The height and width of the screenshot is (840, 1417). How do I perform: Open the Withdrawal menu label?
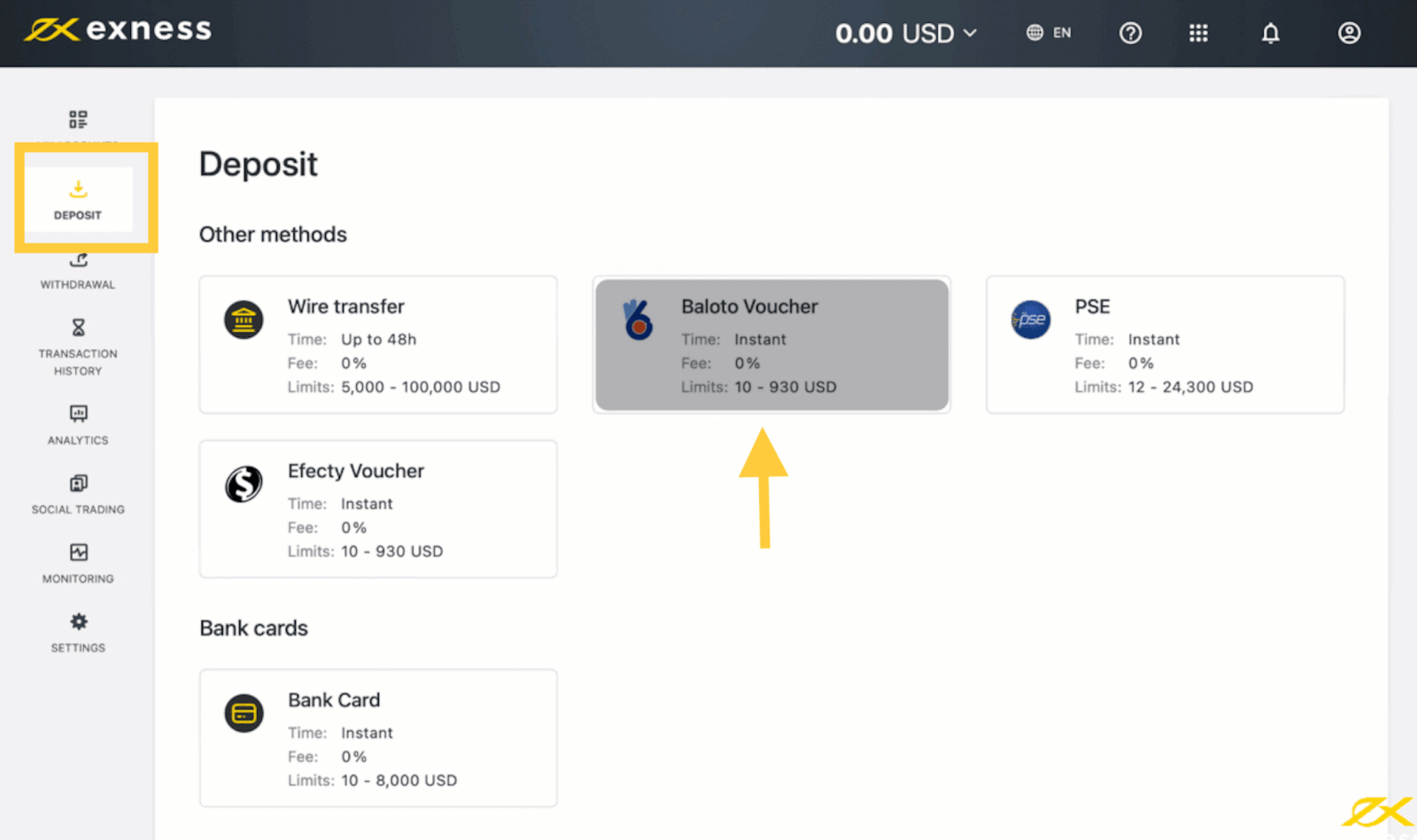(x=78, y=285)
